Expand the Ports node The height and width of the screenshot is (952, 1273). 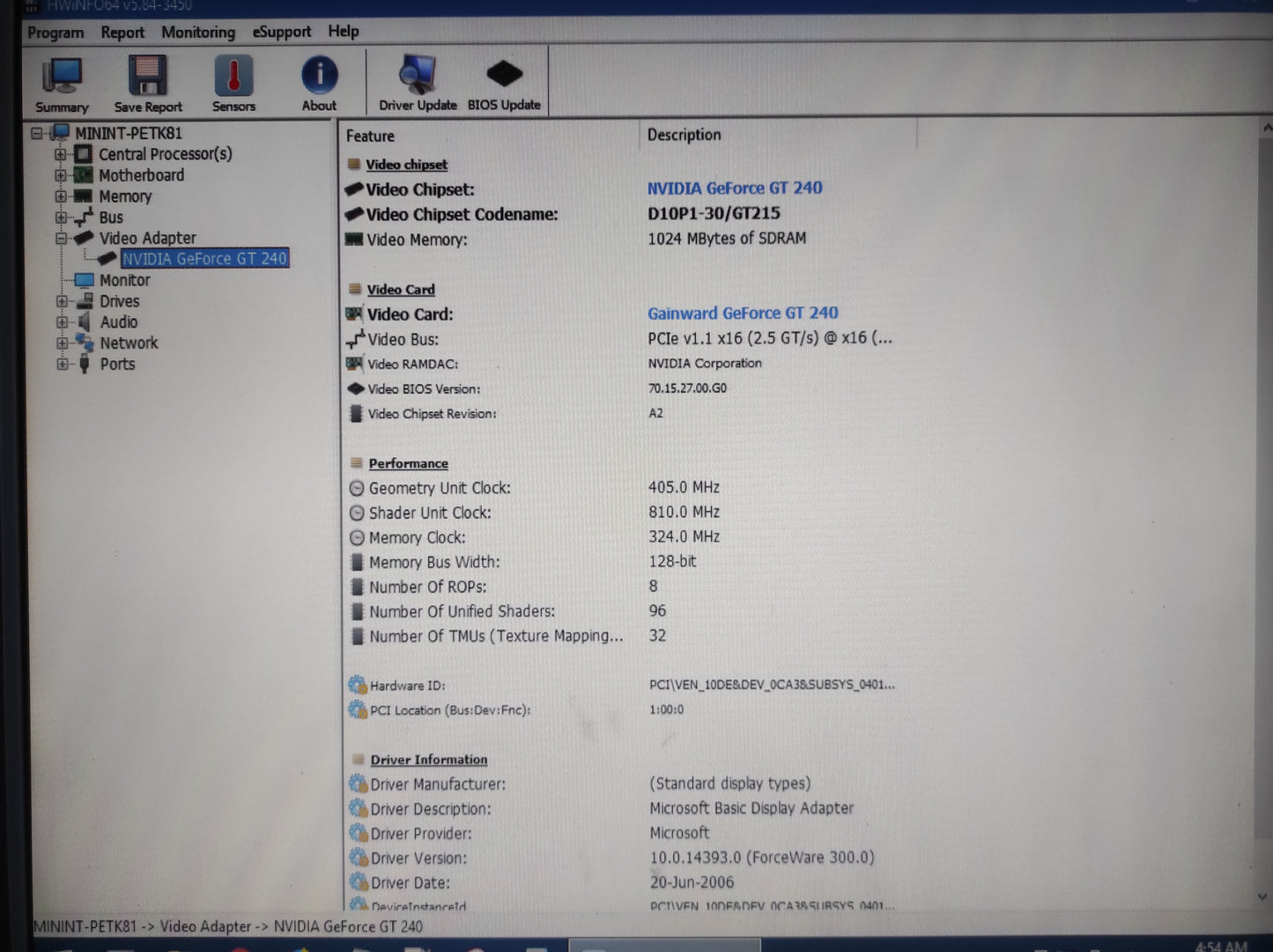tap(59, 365)
